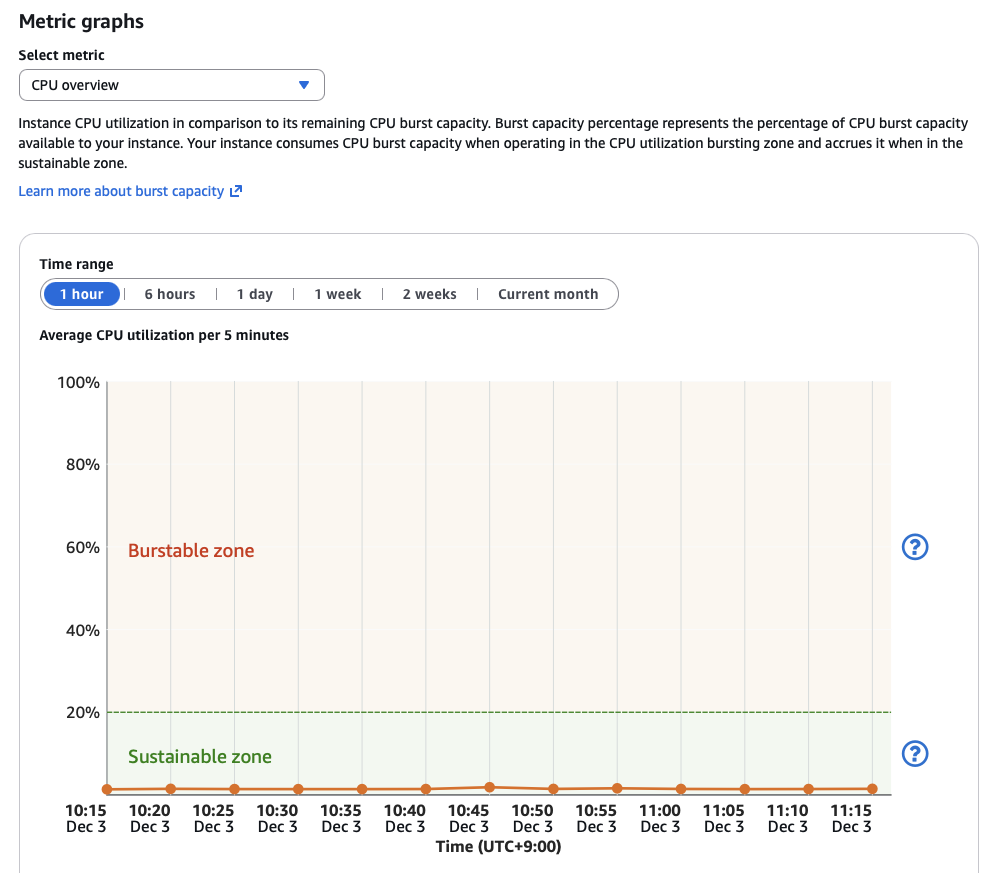Select the 10:15 data point marker

coord(107,789)
